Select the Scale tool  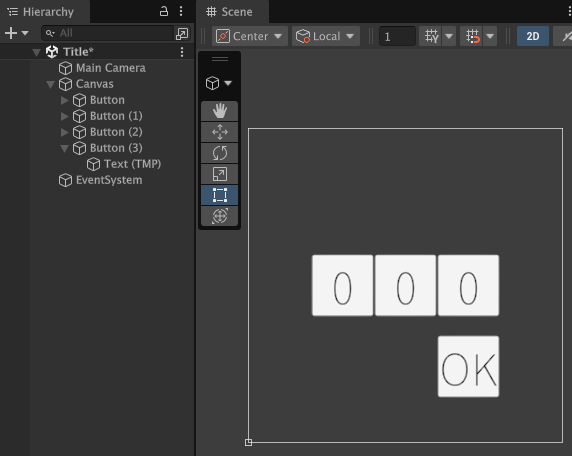[x=220, y=174]
